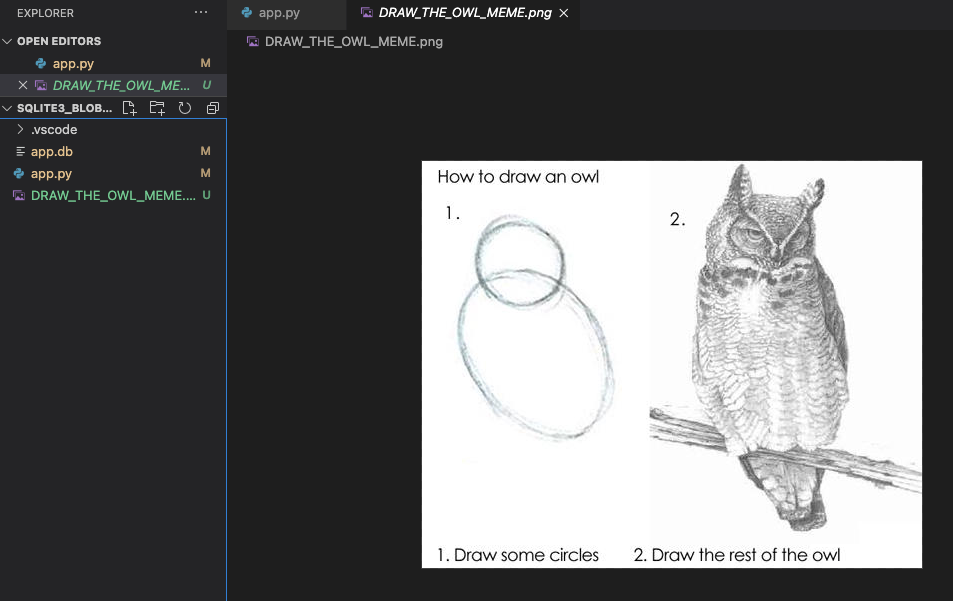Click image icon on DRAW_THE_OWL_MEME.png tab

click(366, 12)
